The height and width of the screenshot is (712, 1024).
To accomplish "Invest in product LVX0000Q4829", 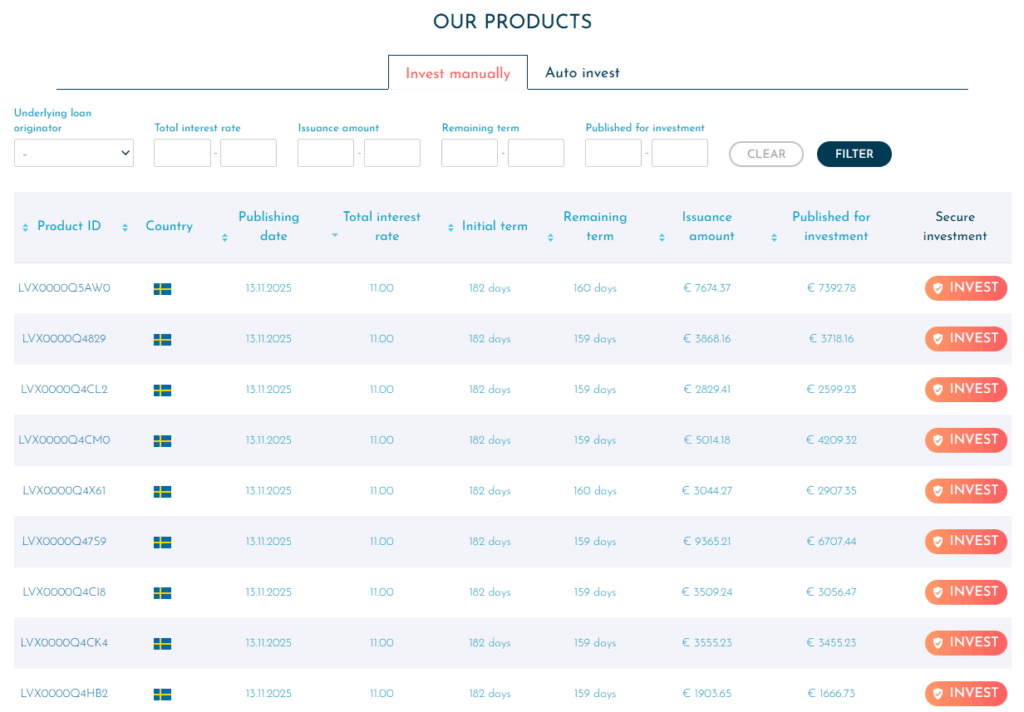I will pyautogui.click(x=965, y=339).
